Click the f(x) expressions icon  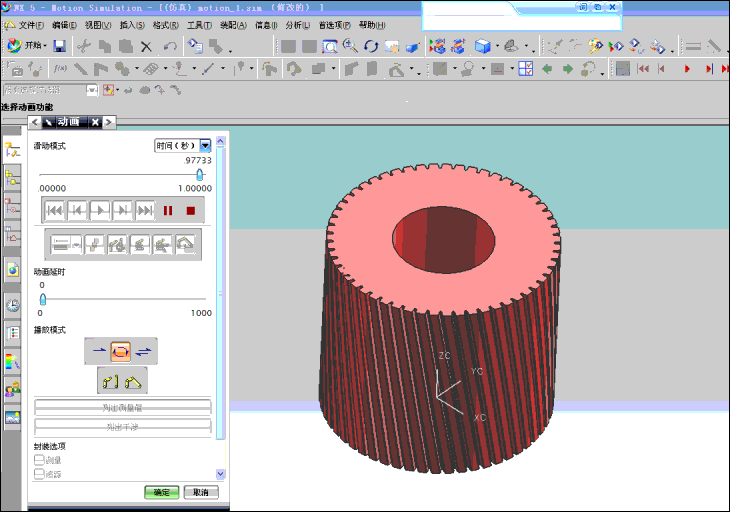(60, 69)
